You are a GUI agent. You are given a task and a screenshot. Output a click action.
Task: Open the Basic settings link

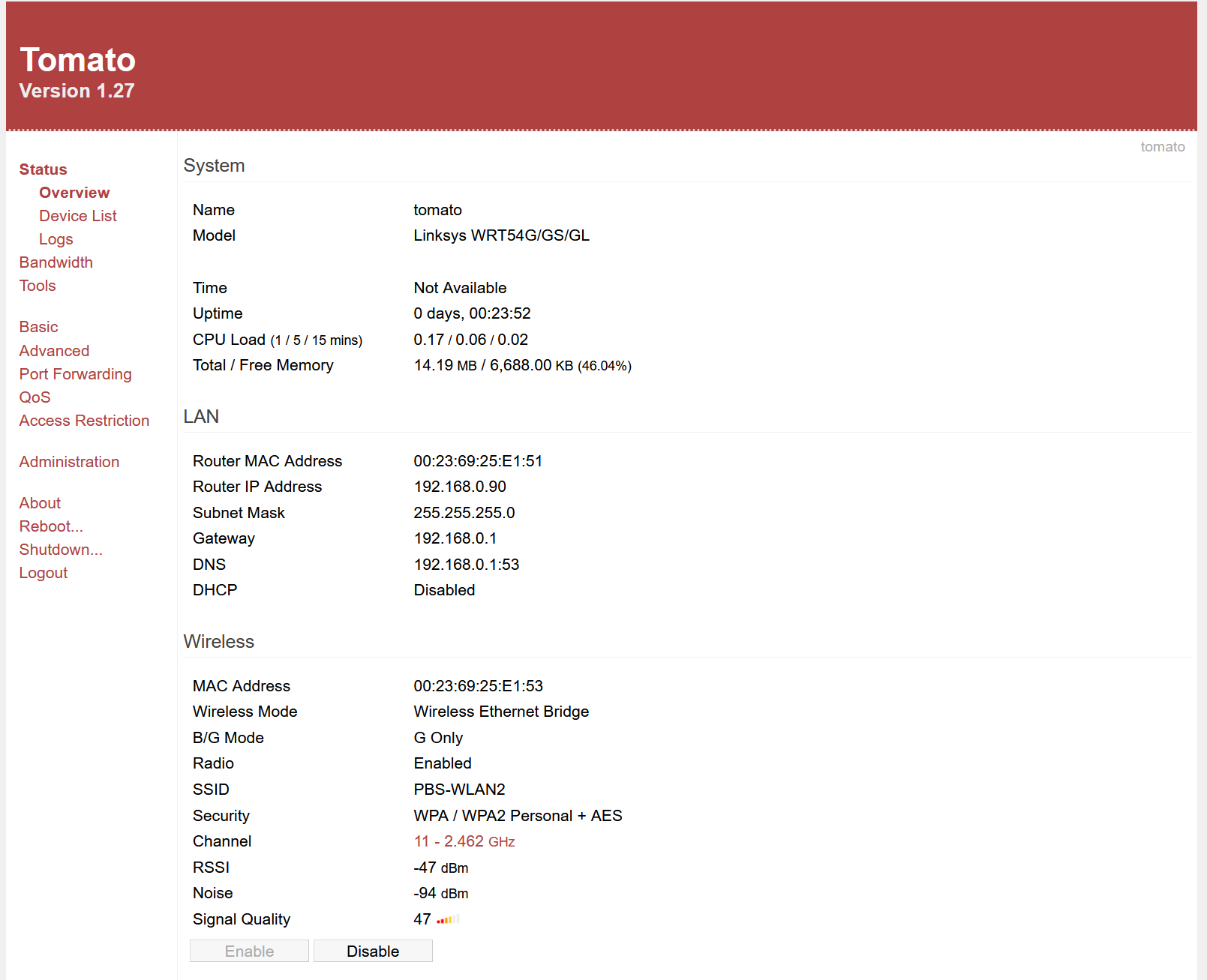click(38, 327)
